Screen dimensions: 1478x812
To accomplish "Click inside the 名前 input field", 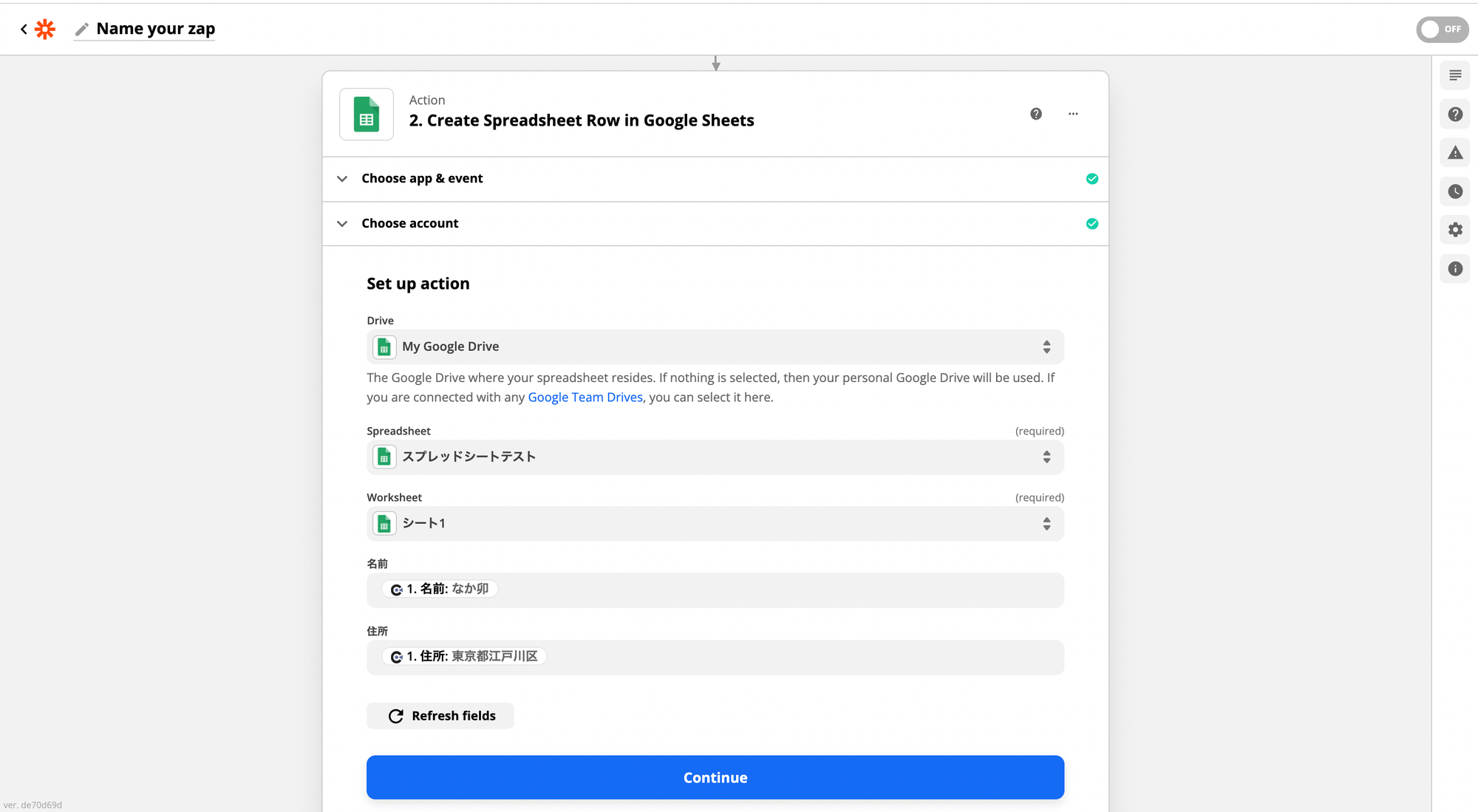I will [715, 590].
